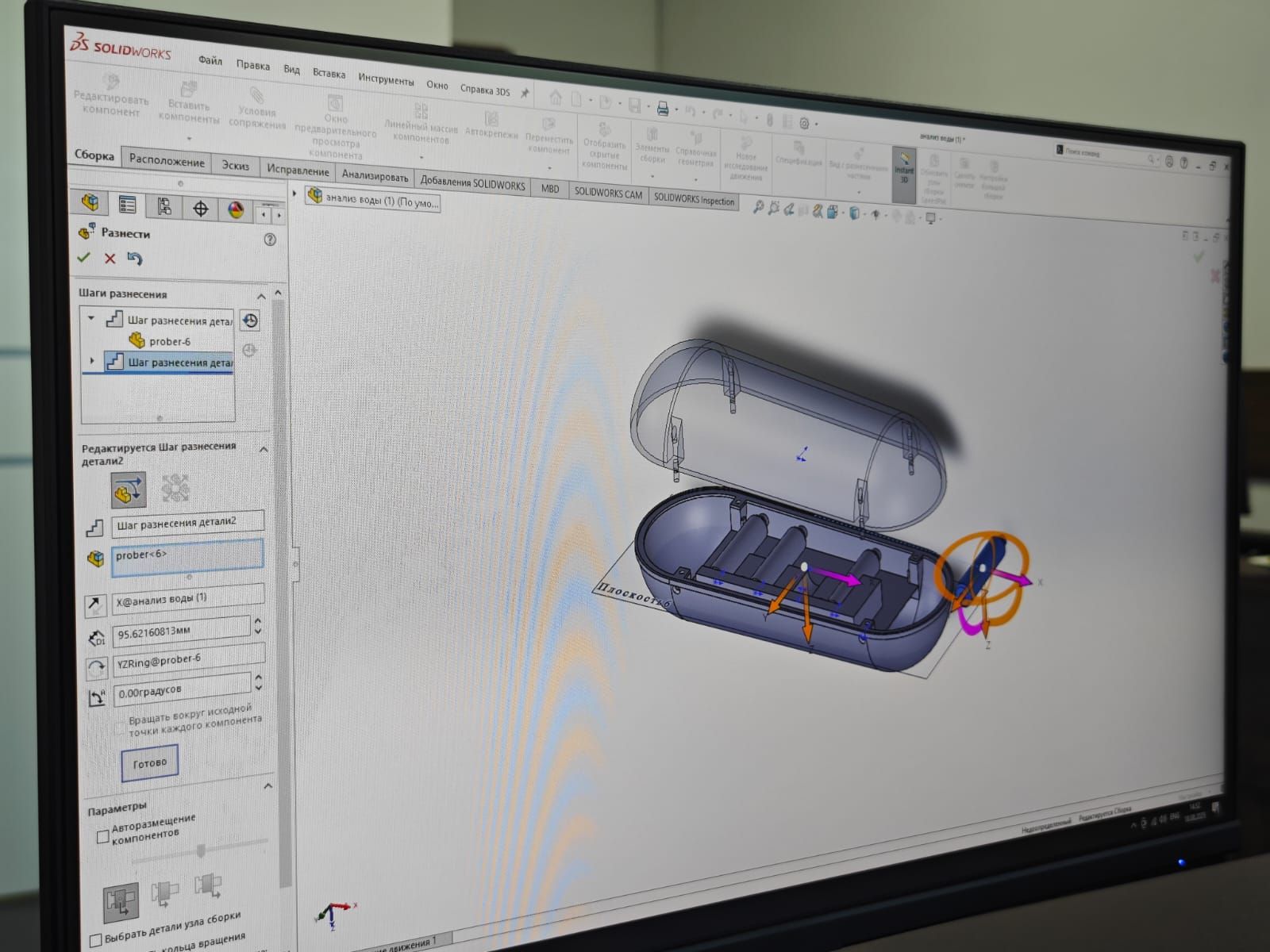Switch to the Эскиз tab
The width and height of the screenshot is (1270, 952).
click(x=235, y=165)
